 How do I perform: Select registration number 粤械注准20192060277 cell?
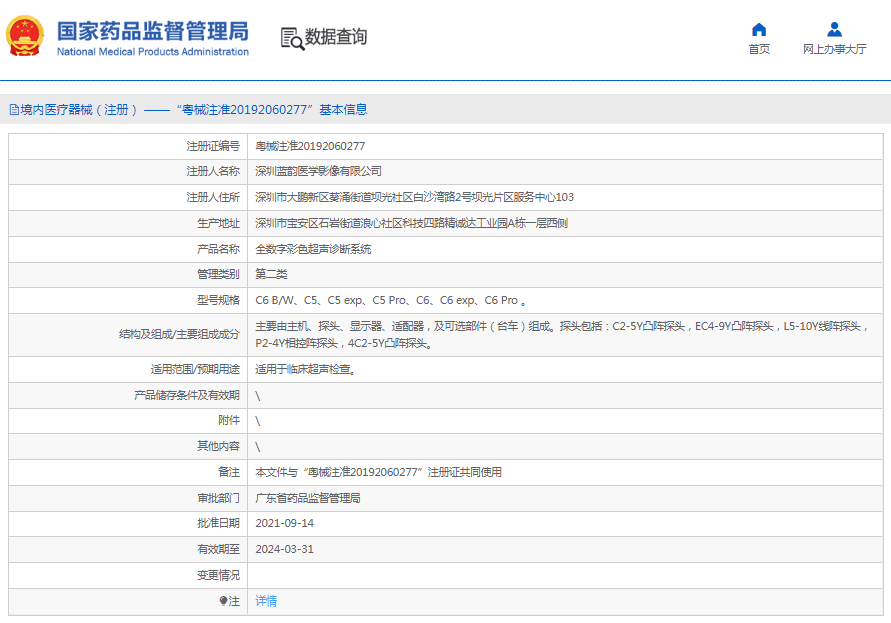(x=310, y=146)
